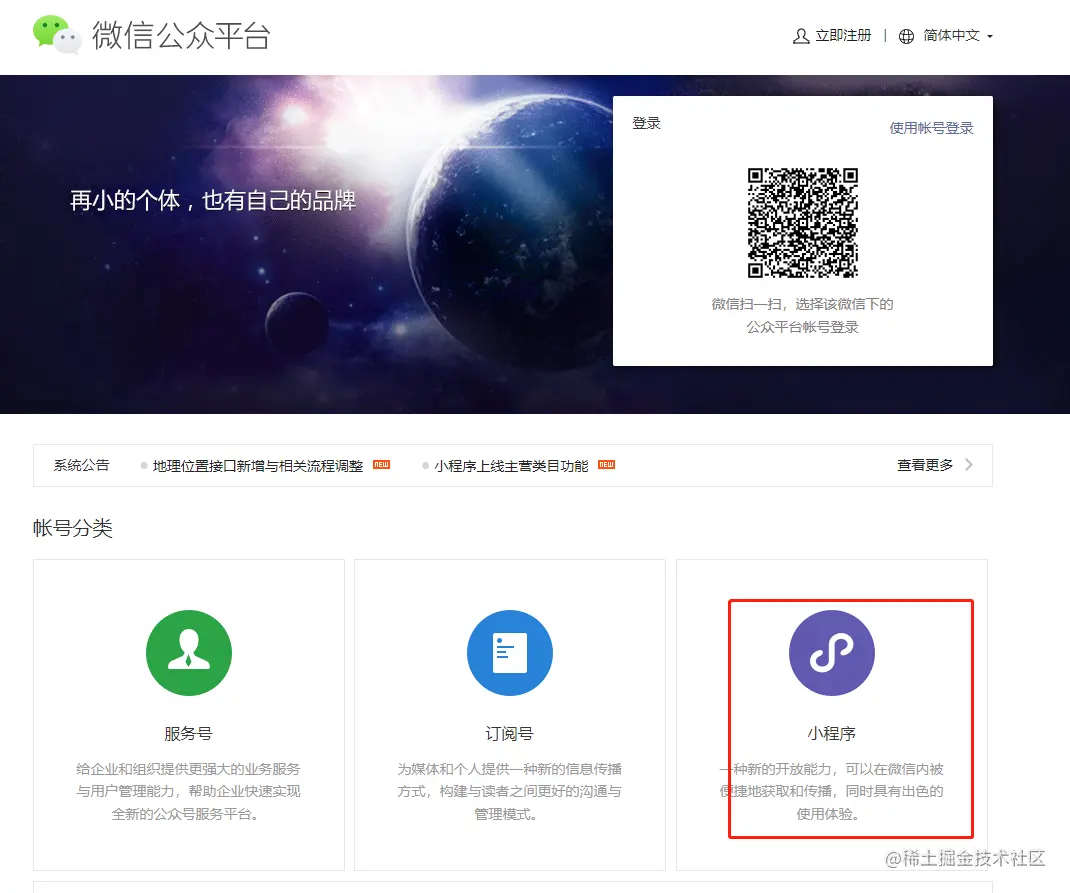This screenshot has height=893, width=1070.
Task: Click the 小程序 description text
Action: point(831,791)
